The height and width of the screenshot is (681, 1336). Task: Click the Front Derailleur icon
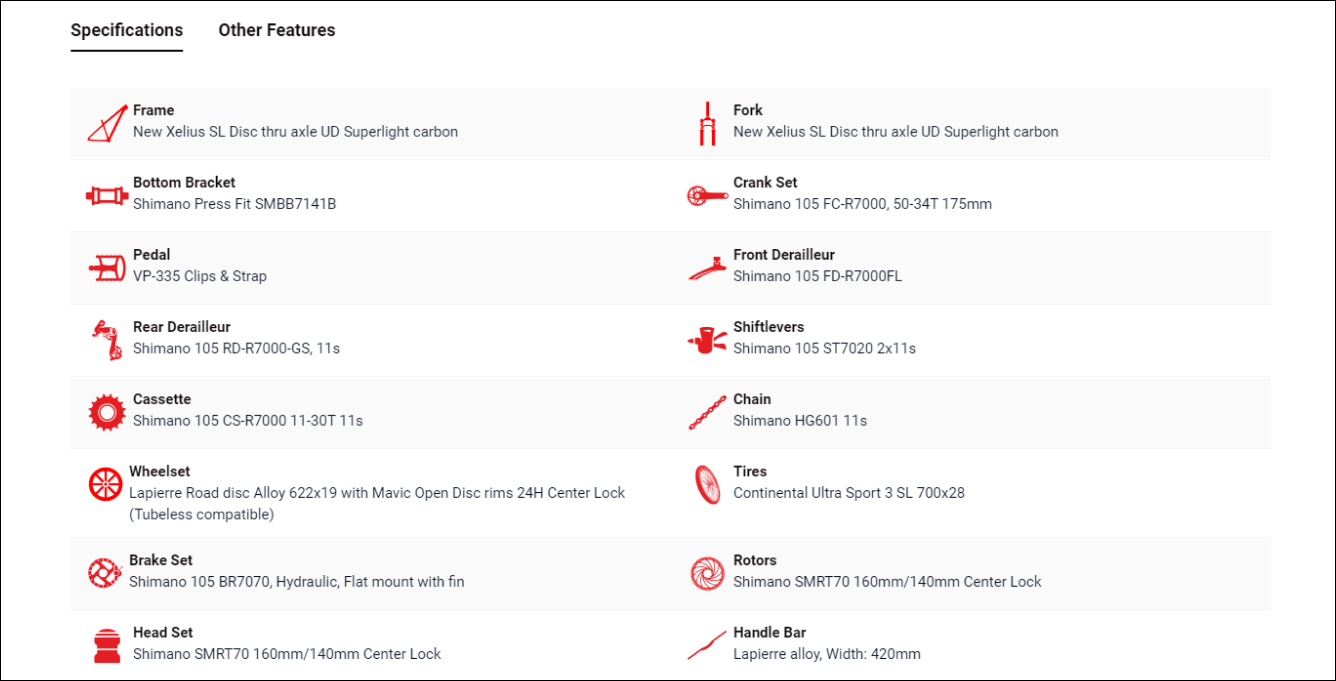tap(707, 268)
